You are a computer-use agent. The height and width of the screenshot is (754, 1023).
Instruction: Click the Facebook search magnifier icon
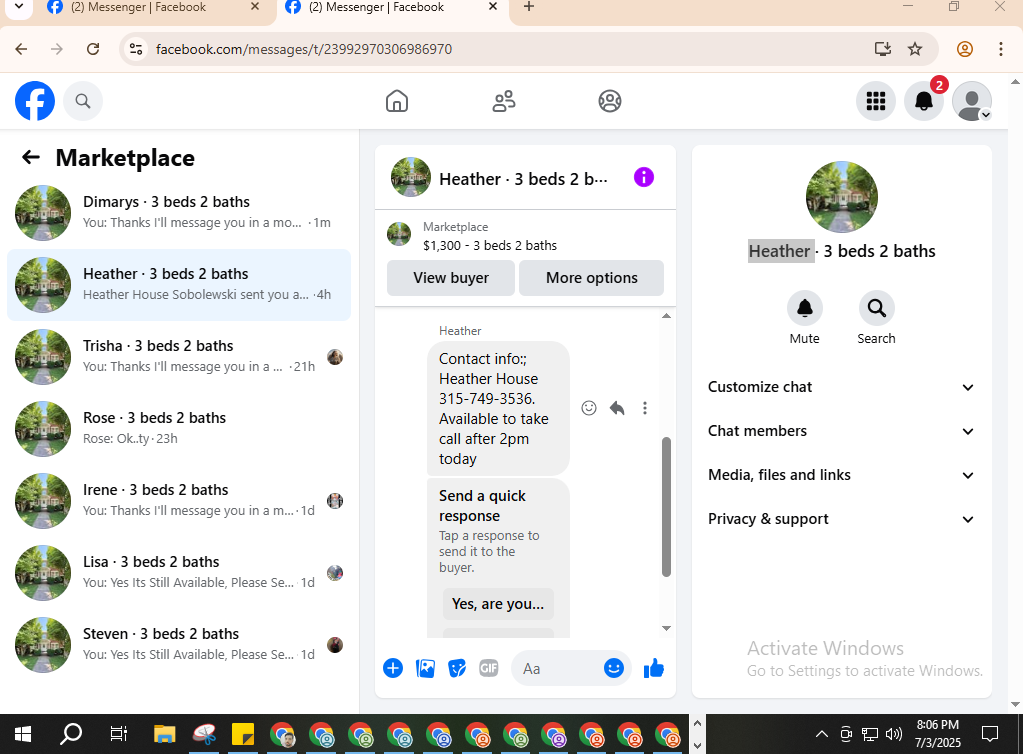82,101
